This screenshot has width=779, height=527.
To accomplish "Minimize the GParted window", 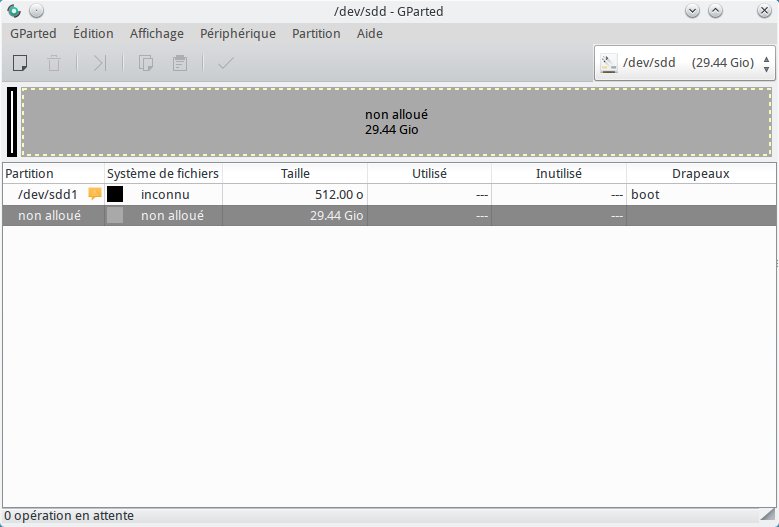I will pyautogui.click(x=692, y=11).
